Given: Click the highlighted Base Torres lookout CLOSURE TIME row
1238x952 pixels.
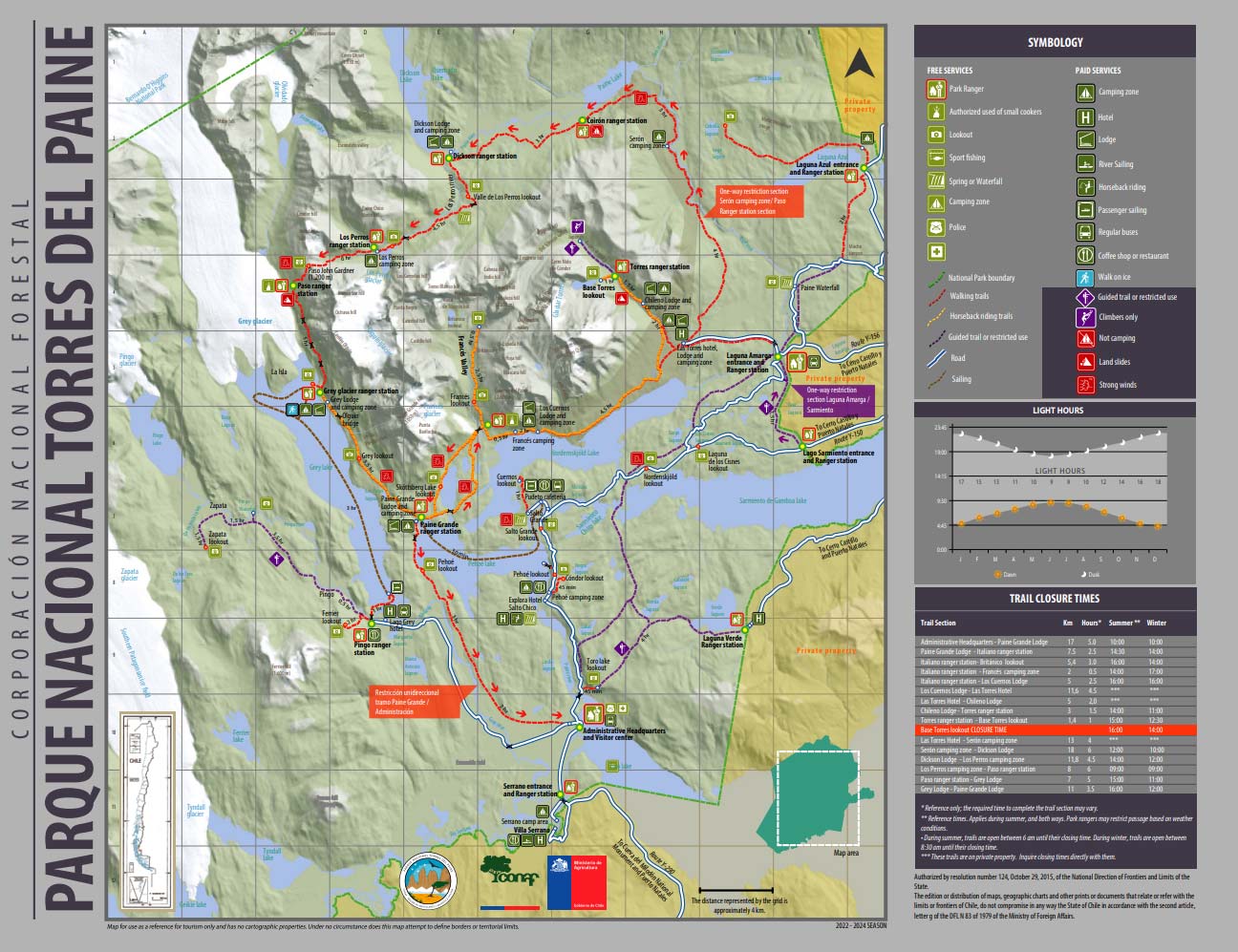Looking at the screenshot, I should 1056,730.
